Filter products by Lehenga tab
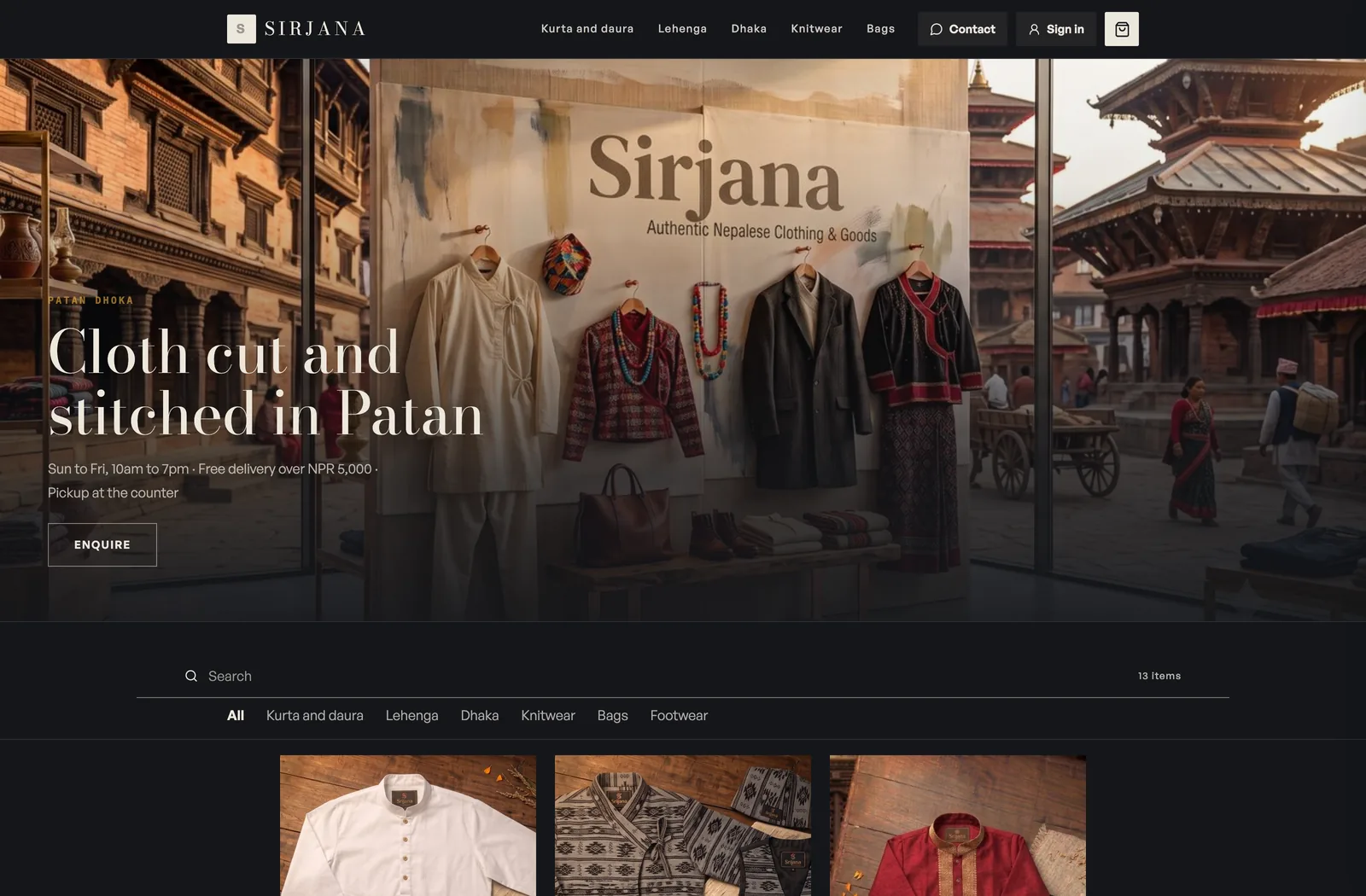The image size is (1366, 896). [412, 715]
